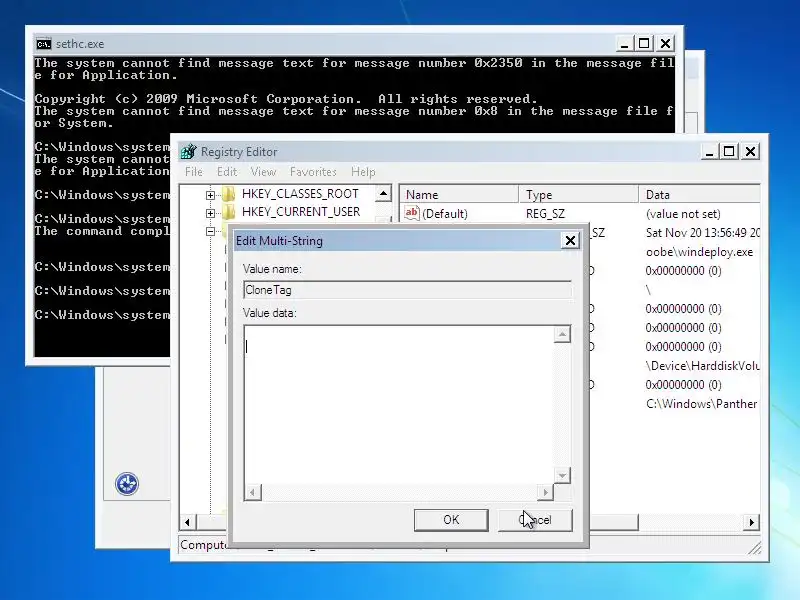Click Value data left scroll arrow

(253, 492)
